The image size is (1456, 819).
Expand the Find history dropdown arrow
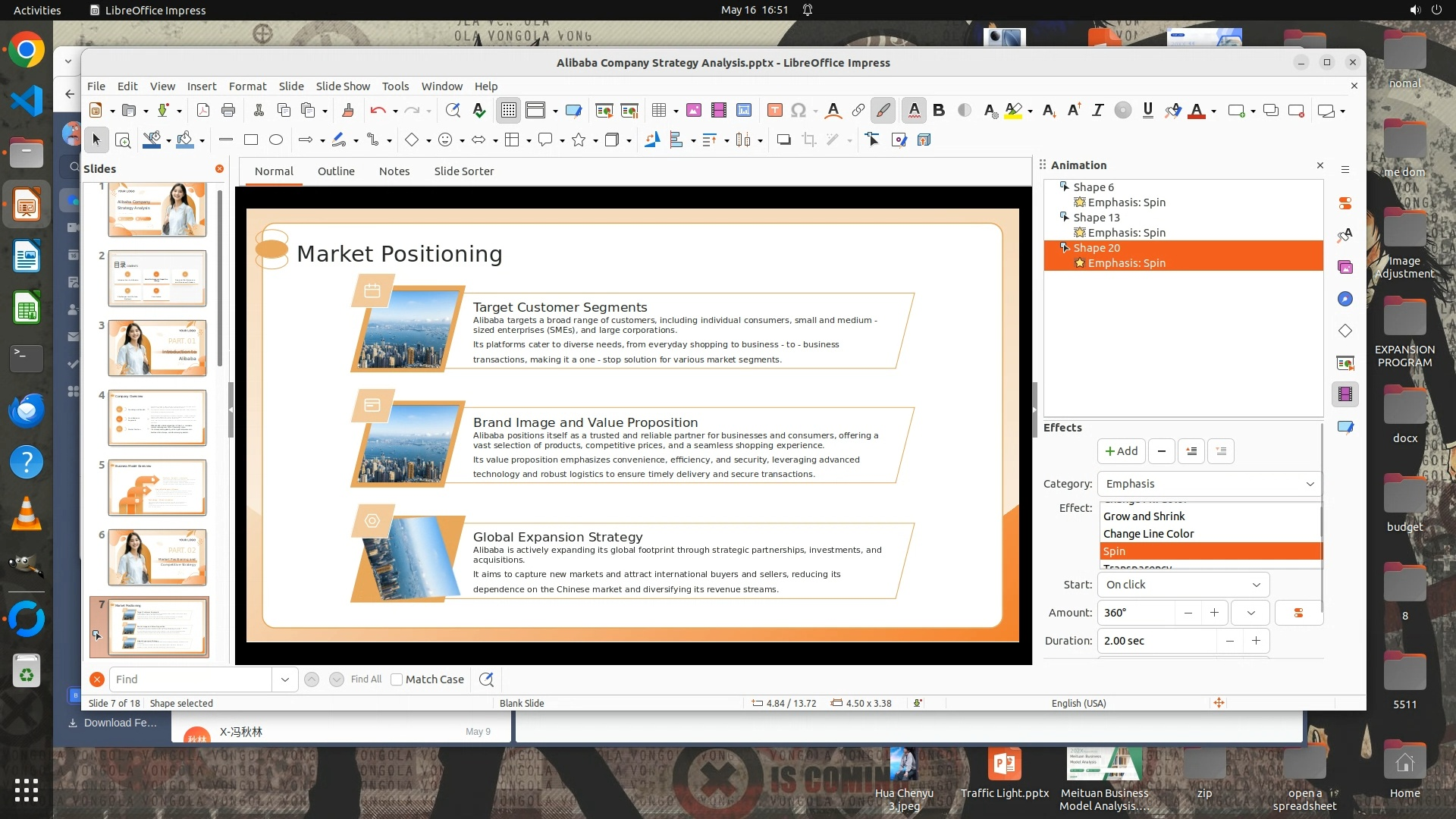click(x=284, y=679)
